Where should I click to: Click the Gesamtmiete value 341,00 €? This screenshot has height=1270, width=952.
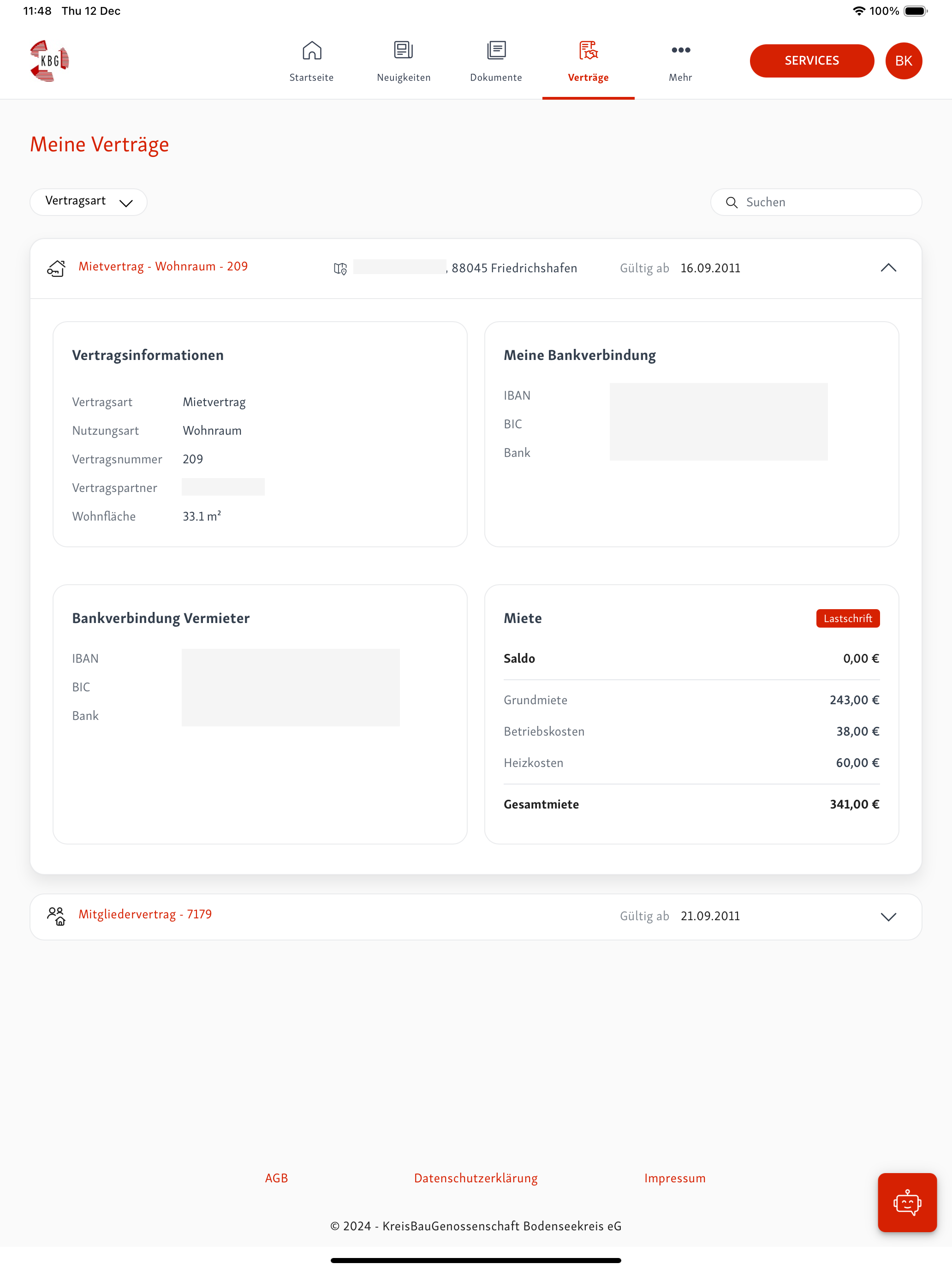(x=854, y=804)
